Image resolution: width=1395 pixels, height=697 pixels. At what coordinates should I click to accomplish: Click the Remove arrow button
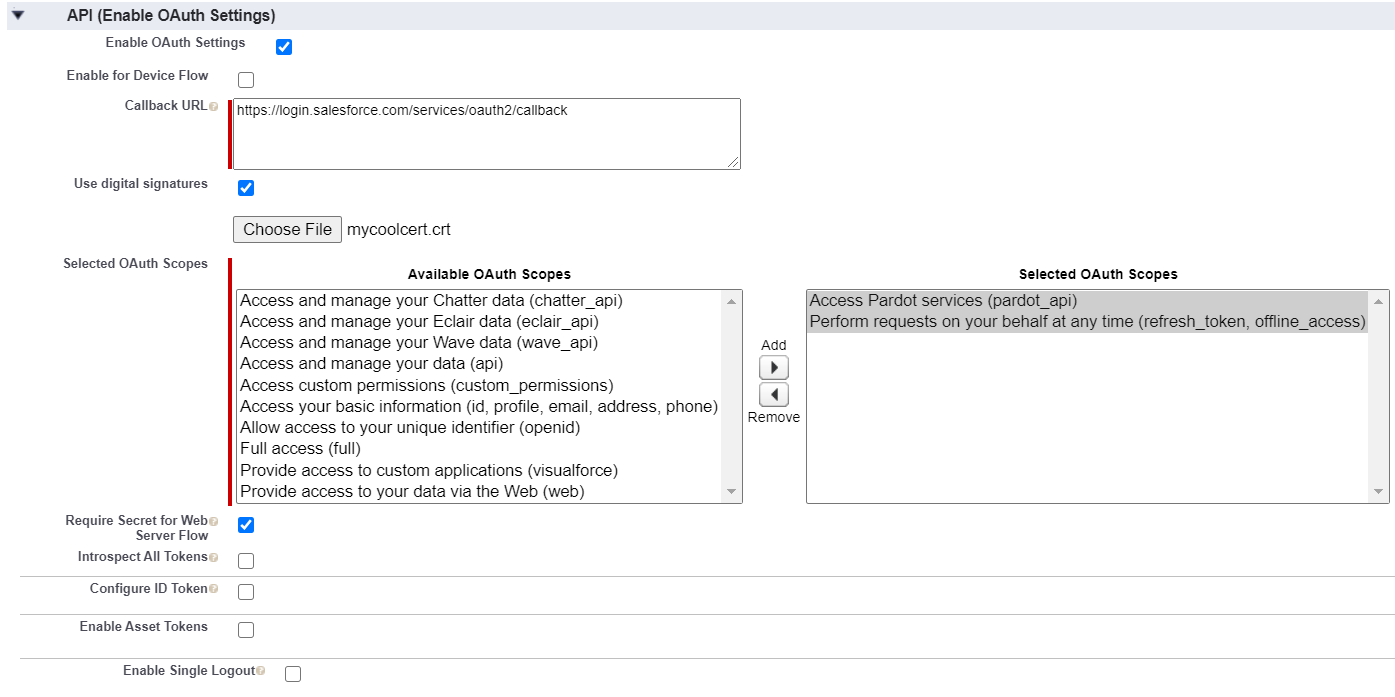(774, 394)
